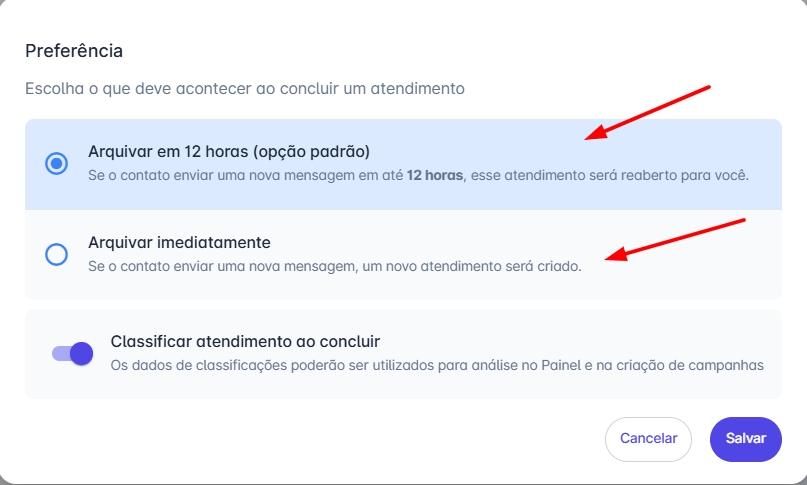Screen dimensions: 807x485
Task: Save preferences with the Salvar button
Action: [x=745, y=439]
